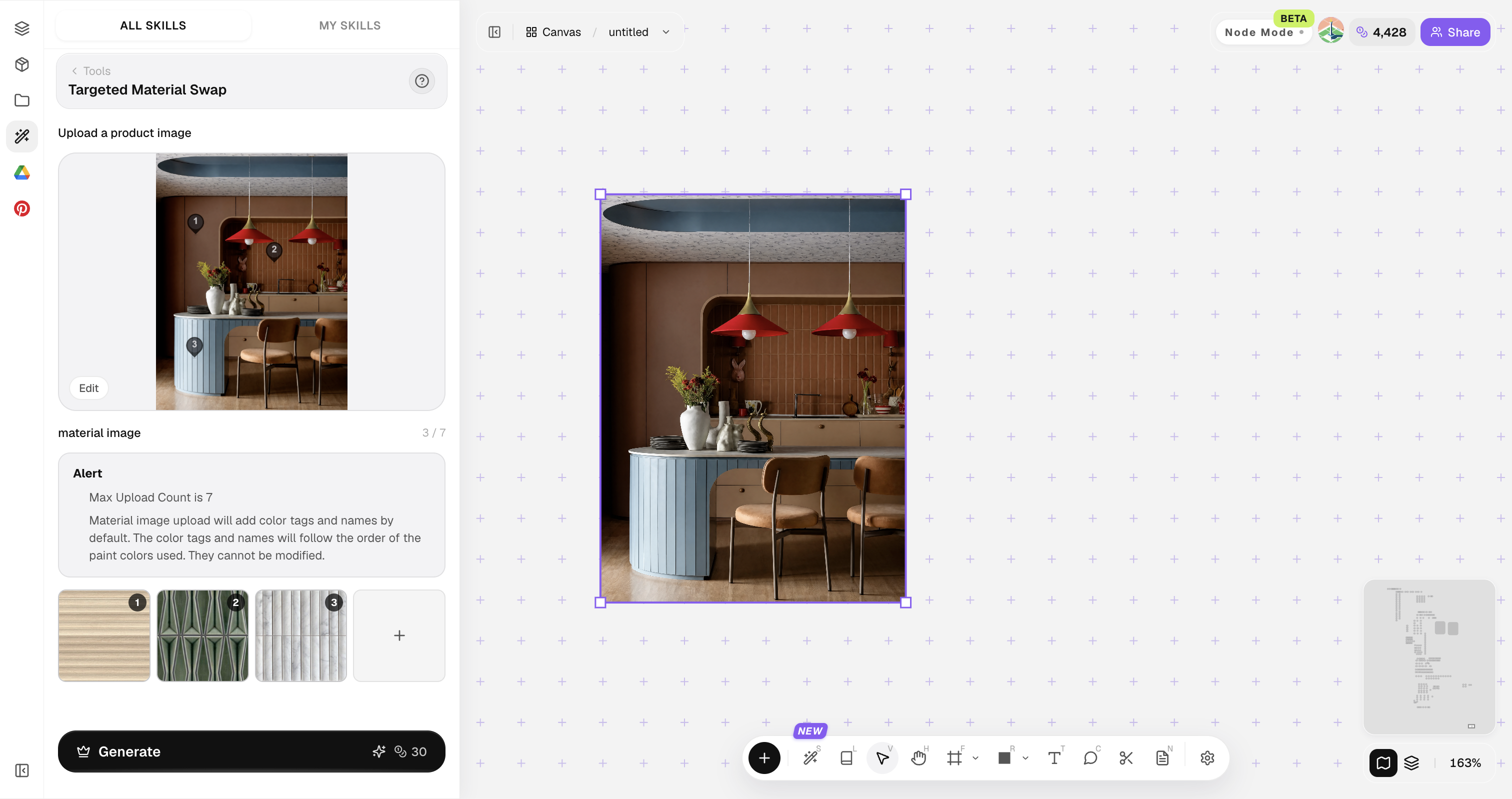
Task: Select the scissors cut tool
Action: (x=1126, y=758)
